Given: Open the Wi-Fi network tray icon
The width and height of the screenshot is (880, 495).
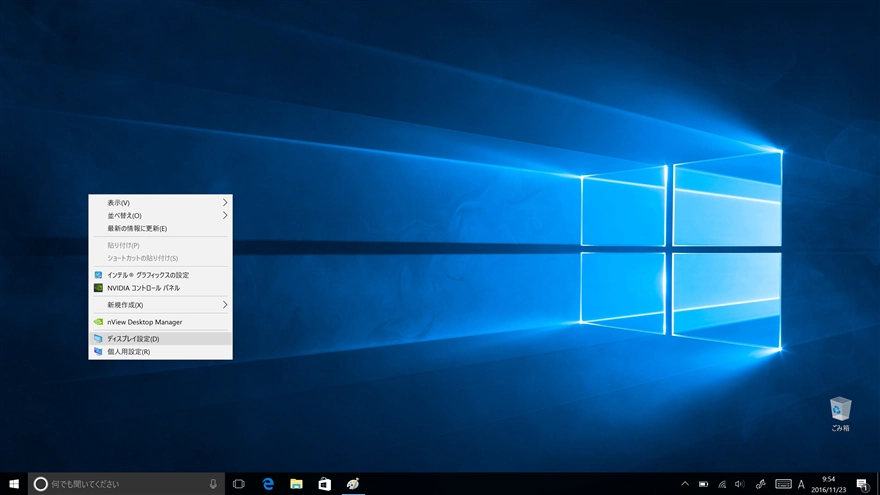Looking at the screenshot, I should [x=721, y=484].
